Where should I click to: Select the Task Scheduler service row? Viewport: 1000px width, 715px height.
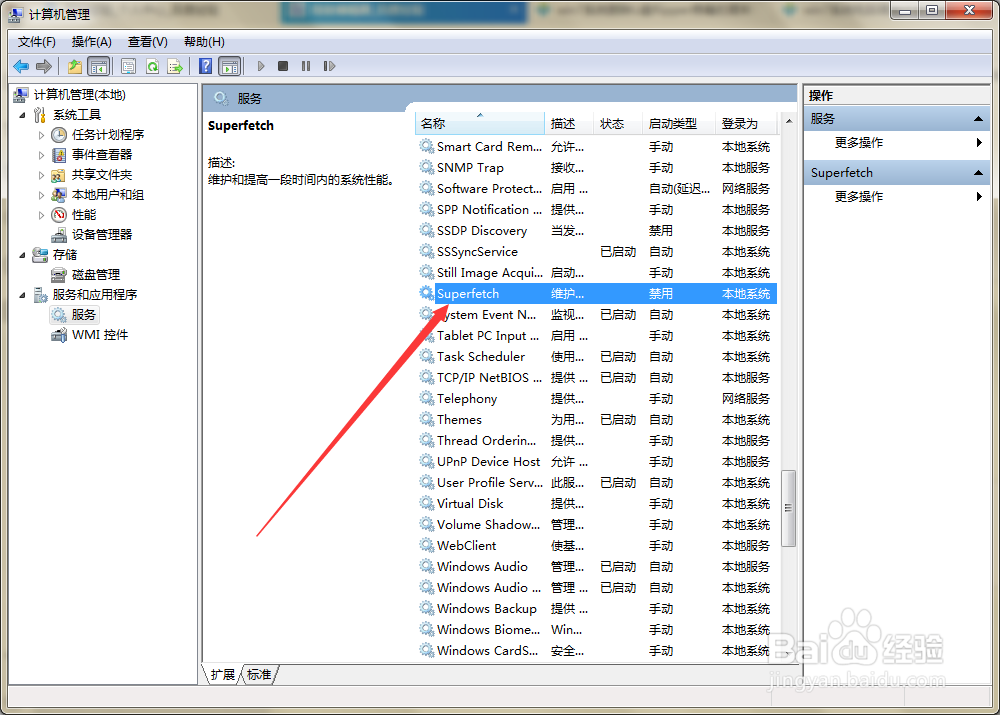point(597,357)
